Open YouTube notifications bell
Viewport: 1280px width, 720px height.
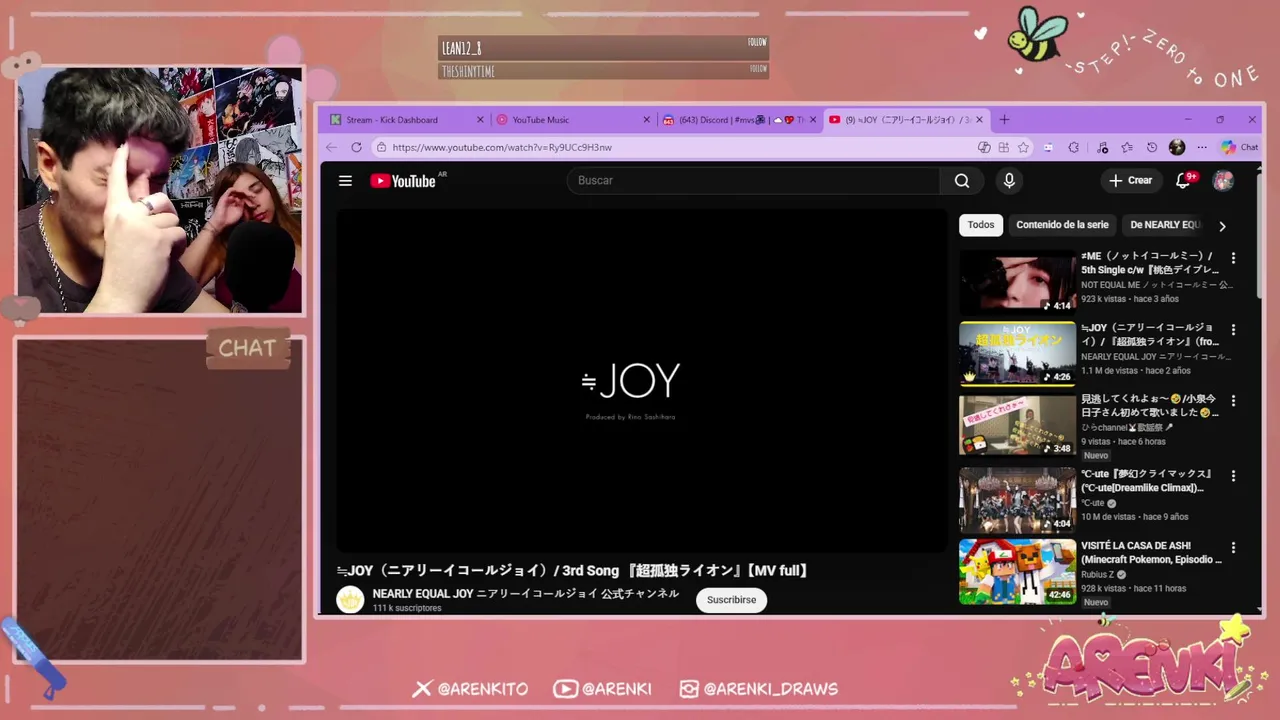click(1184, 181)
